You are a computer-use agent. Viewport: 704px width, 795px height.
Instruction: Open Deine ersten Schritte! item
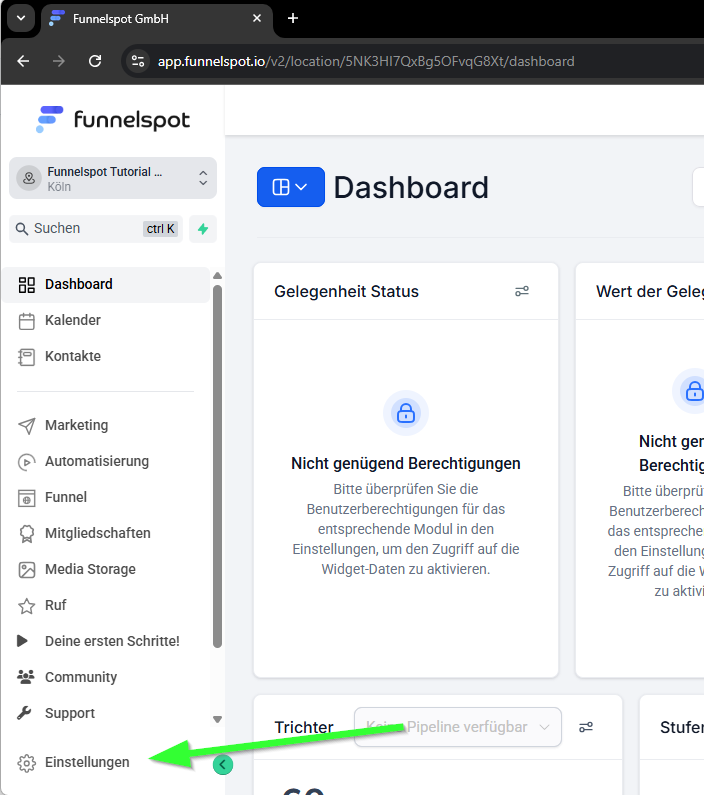pos(106,641)
